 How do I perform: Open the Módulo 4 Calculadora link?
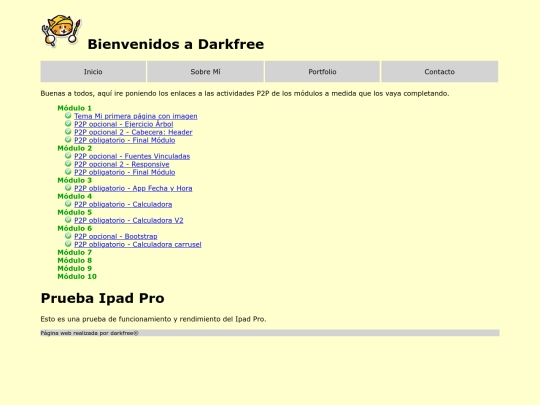tap(123, 204)
